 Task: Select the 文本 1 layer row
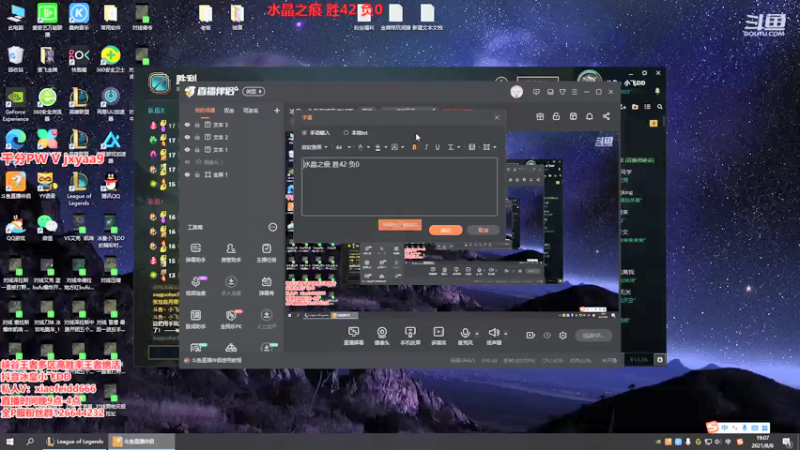click(232, 149)
